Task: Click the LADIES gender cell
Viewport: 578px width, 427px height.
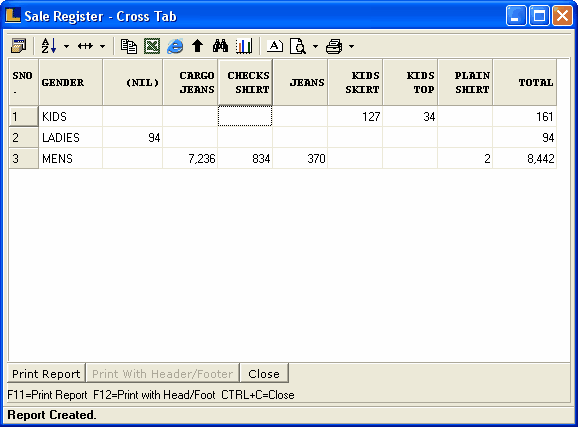Action: coord(70,138)
